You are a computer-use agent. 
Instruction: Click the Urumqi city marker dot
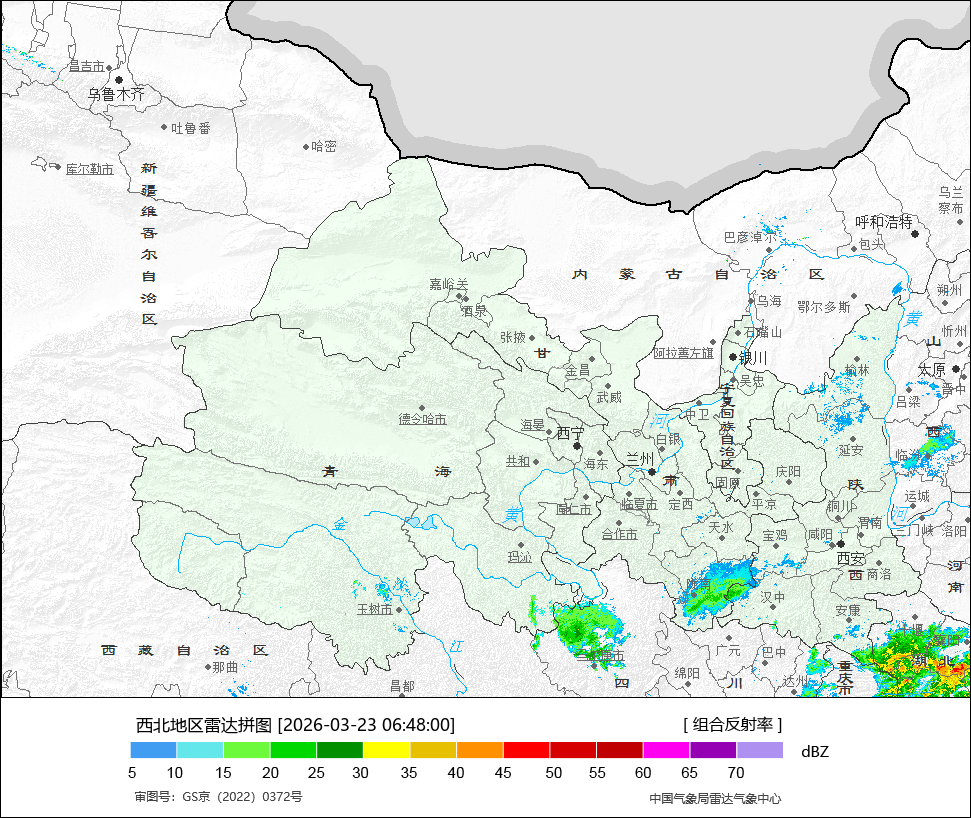(119, 80)
